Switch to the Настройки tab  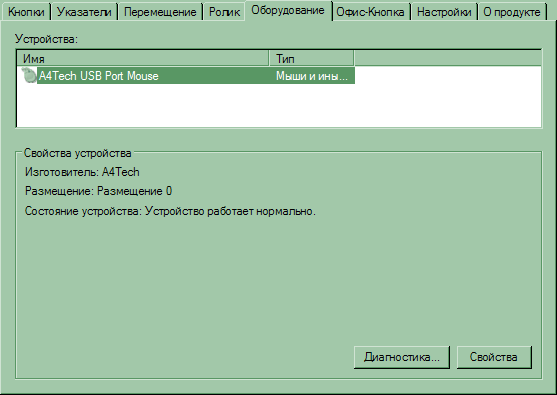point(444,12)
